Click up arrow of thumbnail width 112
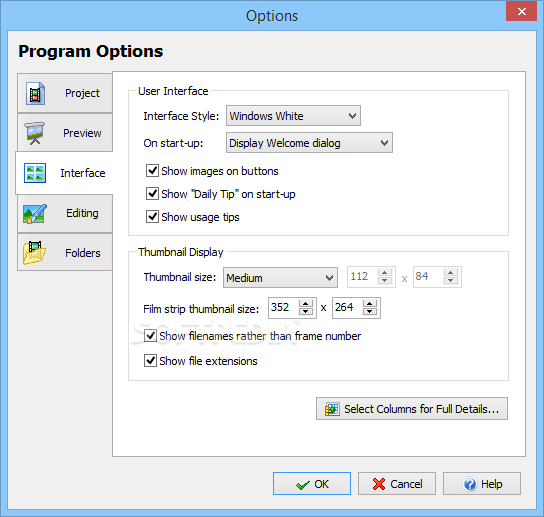Image resolution: width=544 pixels, height=517 pixels. tap(384, 273)
